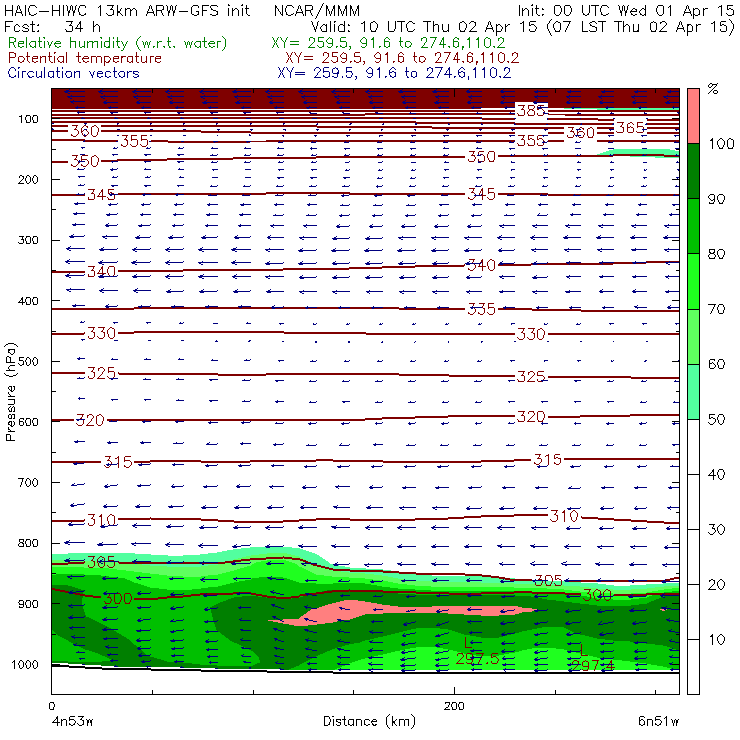Click the 700 hPa pressure tick label

point(28,482)
